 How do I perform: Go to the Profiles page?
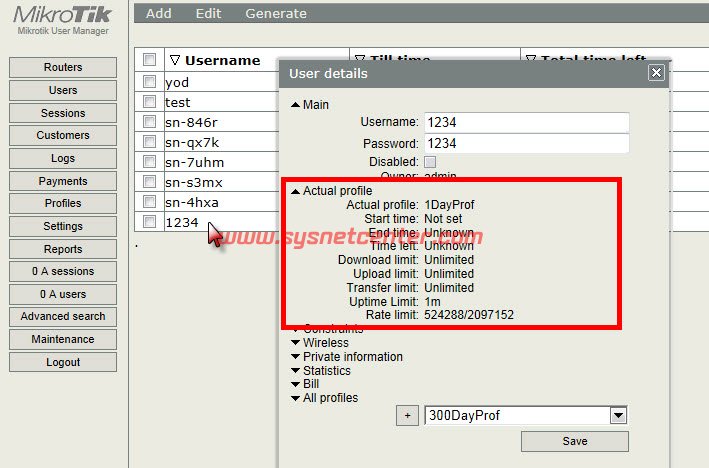63,203
